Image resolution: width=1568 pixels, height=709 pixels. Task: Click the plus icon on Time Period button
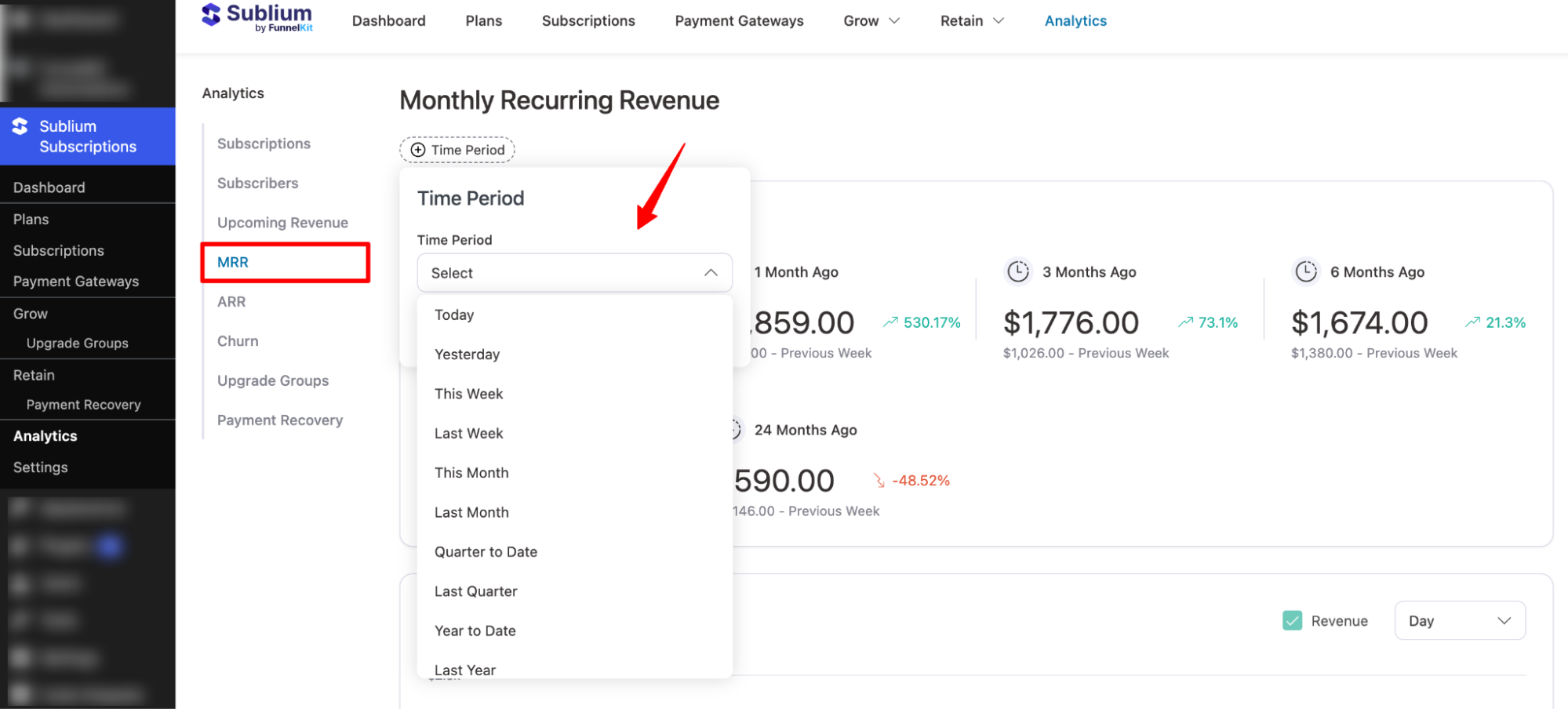point(417,149)
